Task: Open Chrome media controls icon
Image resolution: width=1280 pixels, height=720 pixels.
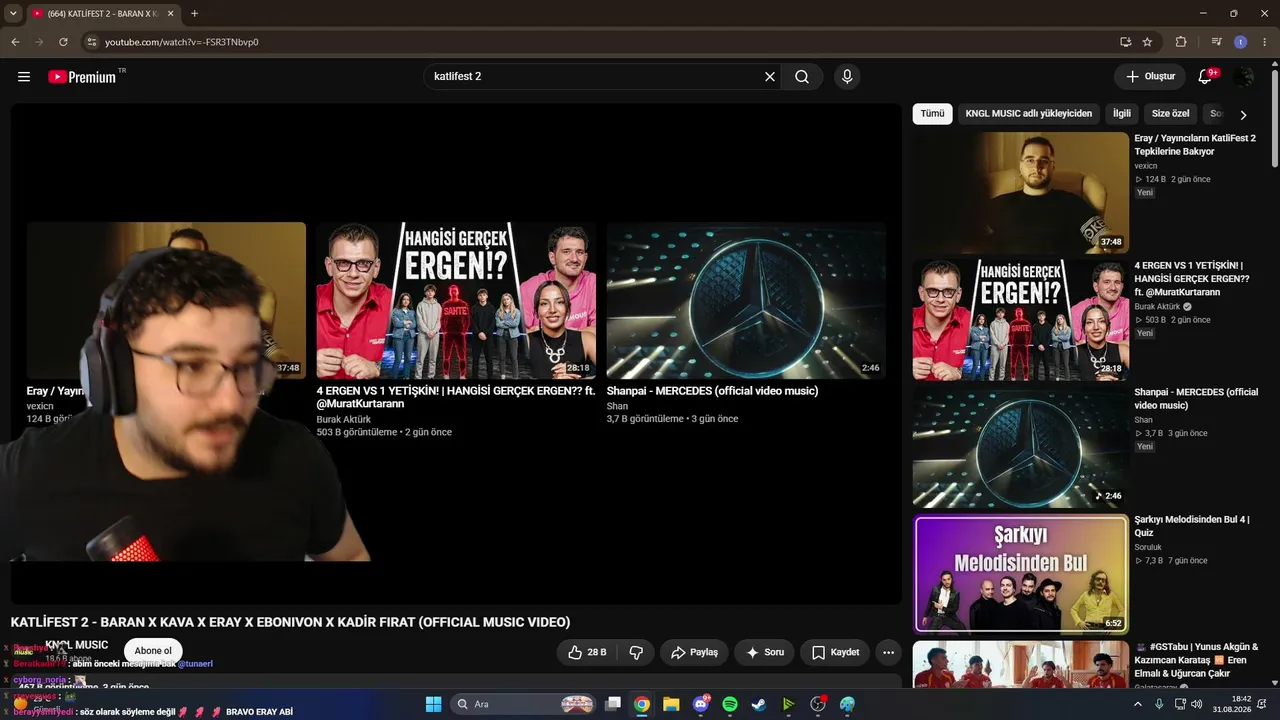Action: click(x=1216, y=42)
